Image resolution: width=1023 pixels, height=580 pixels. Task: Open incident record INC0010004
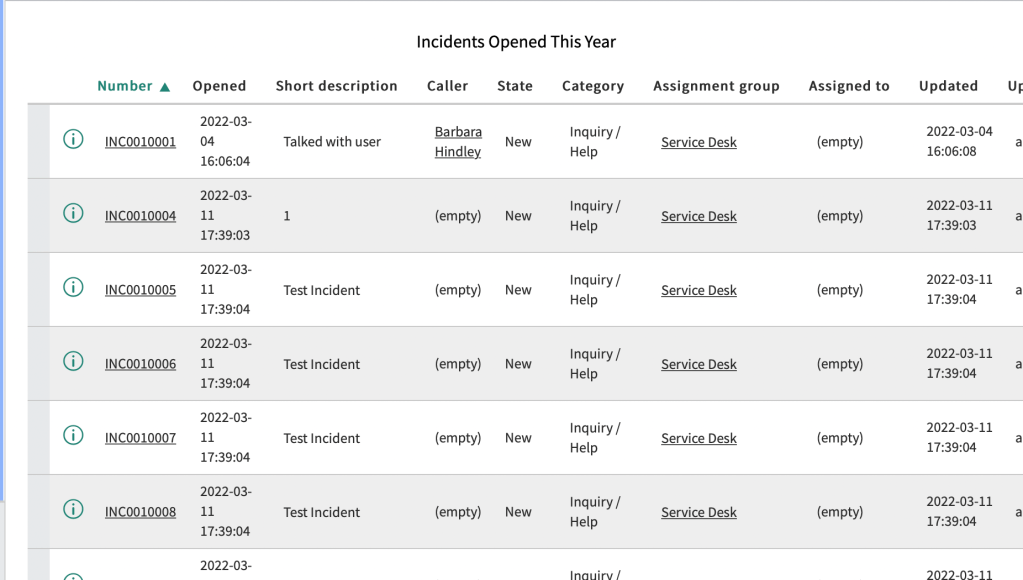140,216
